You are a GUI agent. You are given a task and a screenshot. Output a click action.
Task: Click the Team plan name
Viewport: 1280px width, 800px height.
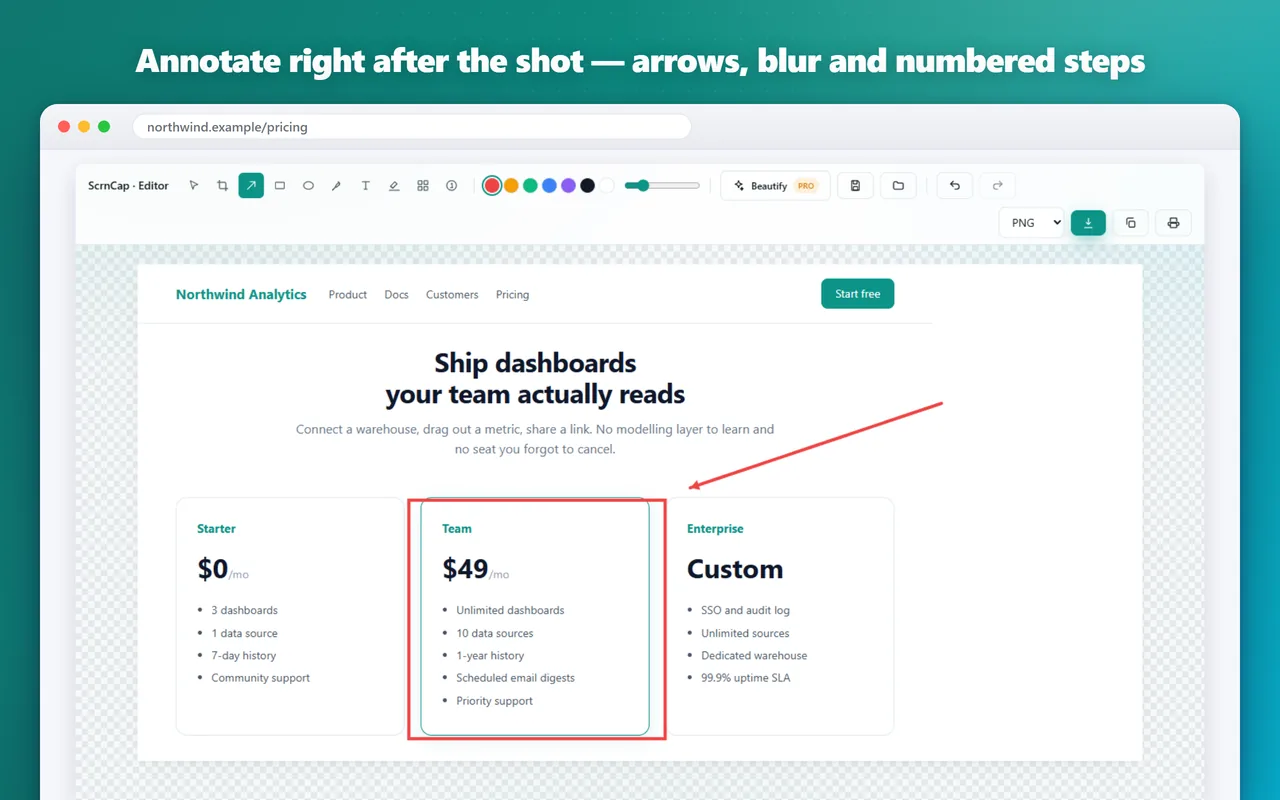(457, 529)
